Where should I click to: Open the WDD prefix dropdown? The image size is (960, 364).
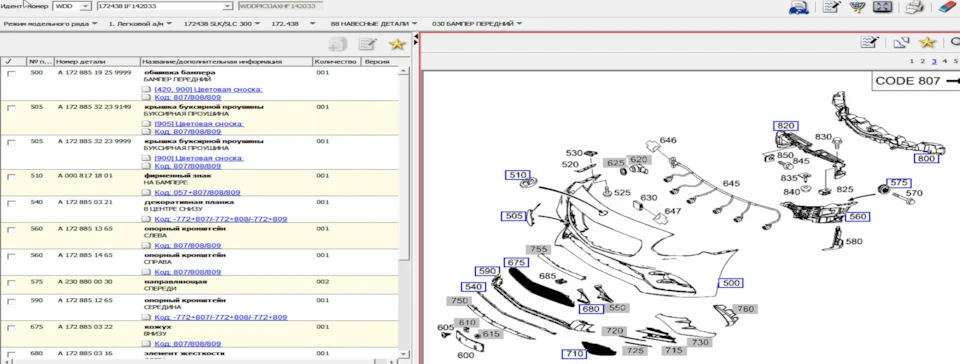(x=85, y=6)
